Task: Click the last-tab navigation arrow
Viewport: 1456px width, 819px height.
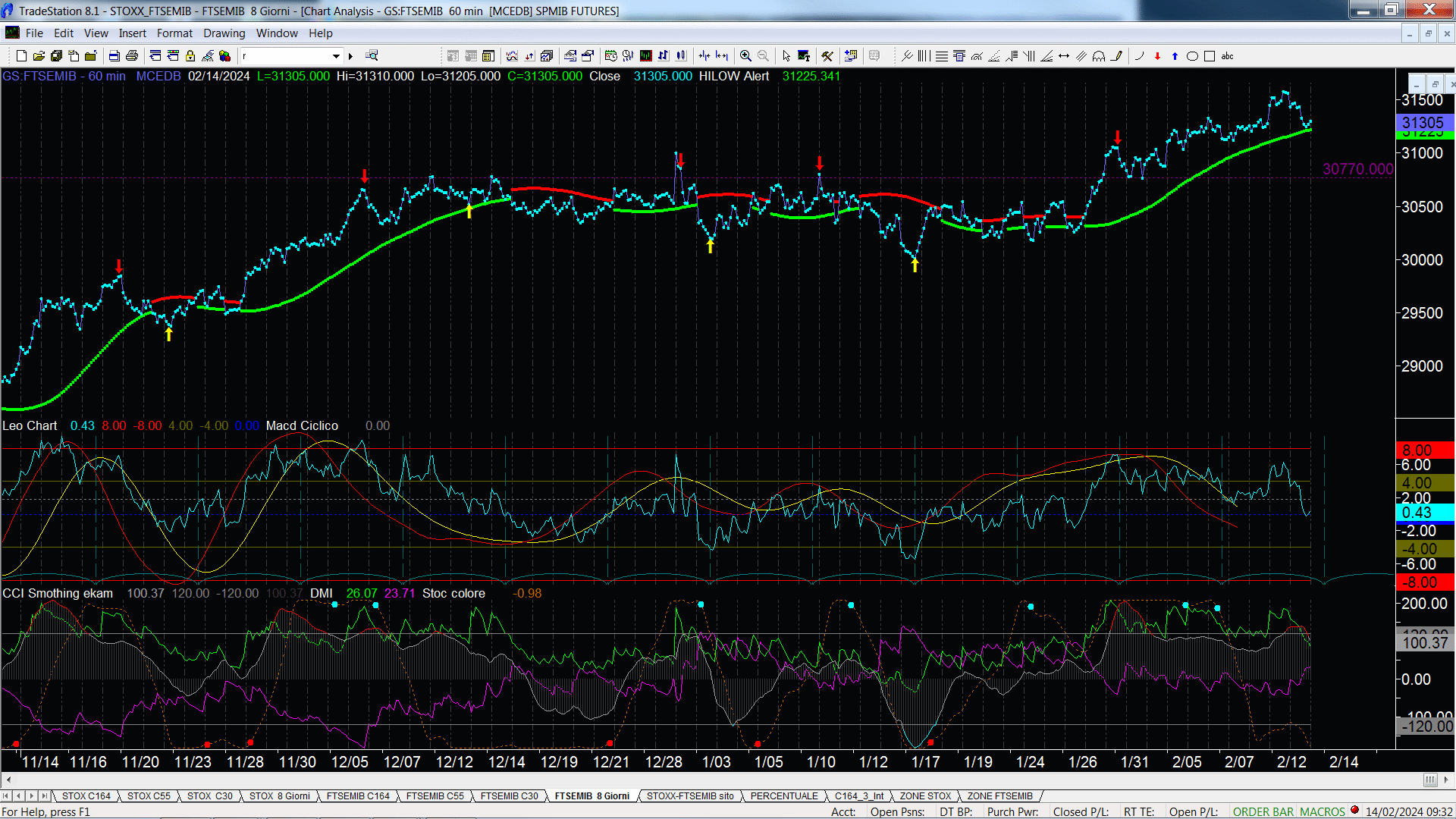Action: tap(45, 796)
